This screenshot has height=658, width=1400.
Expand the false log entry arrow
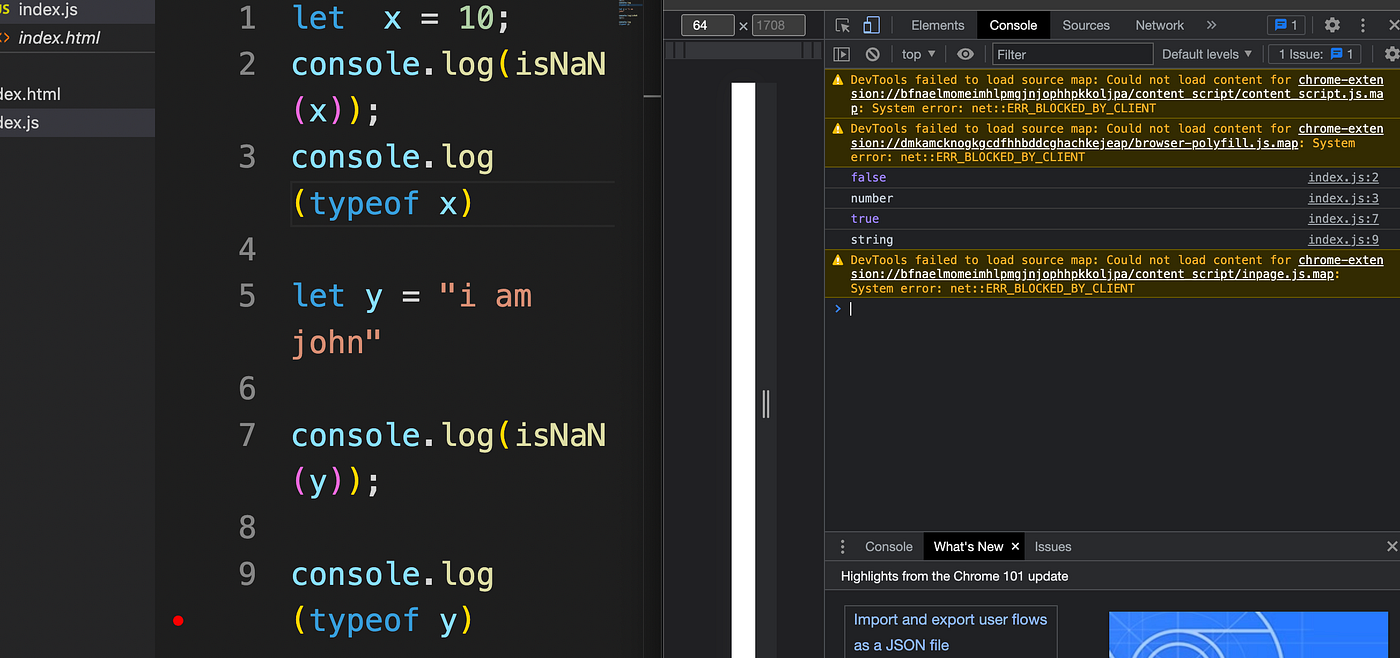tap(840, 177)
